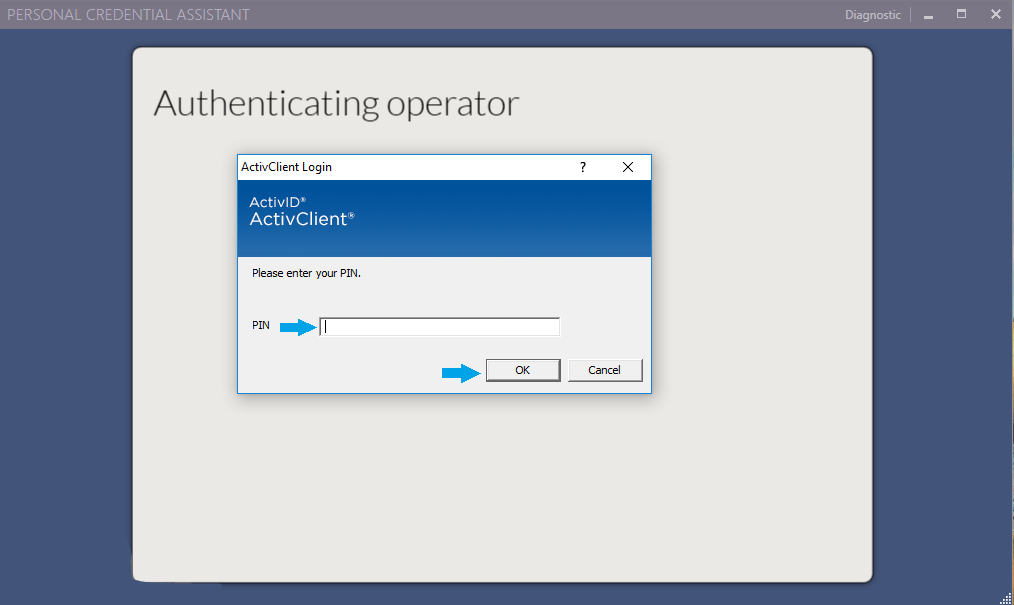
Task: Confirm the PIN with OK button
Action: [523, 370]
